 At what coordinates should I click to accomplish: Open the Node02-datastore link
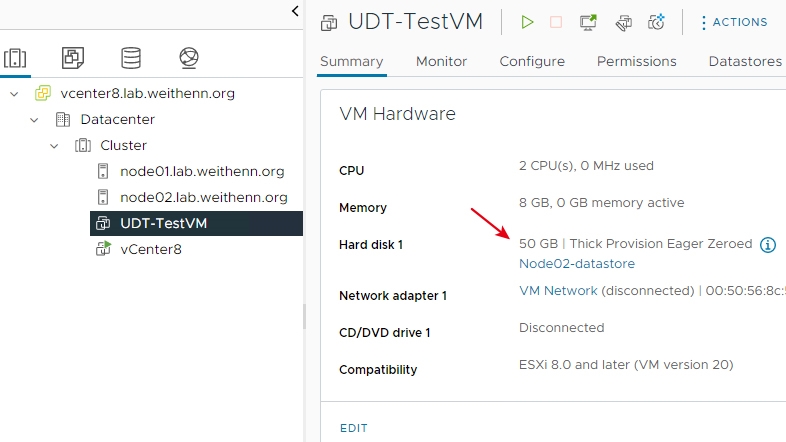click(x=577, y=264)
